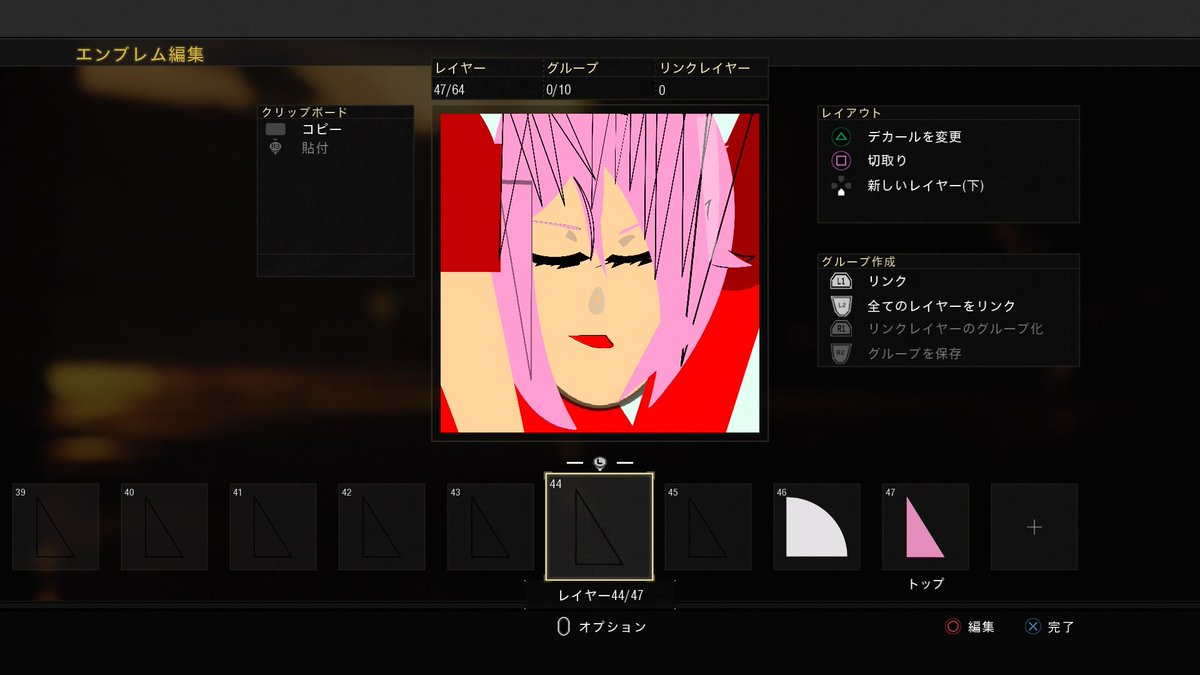Choose コピー in the clipboard panel
This screenshot has width=1200, height=675.
pyautogui.click(x=322, y=130)
